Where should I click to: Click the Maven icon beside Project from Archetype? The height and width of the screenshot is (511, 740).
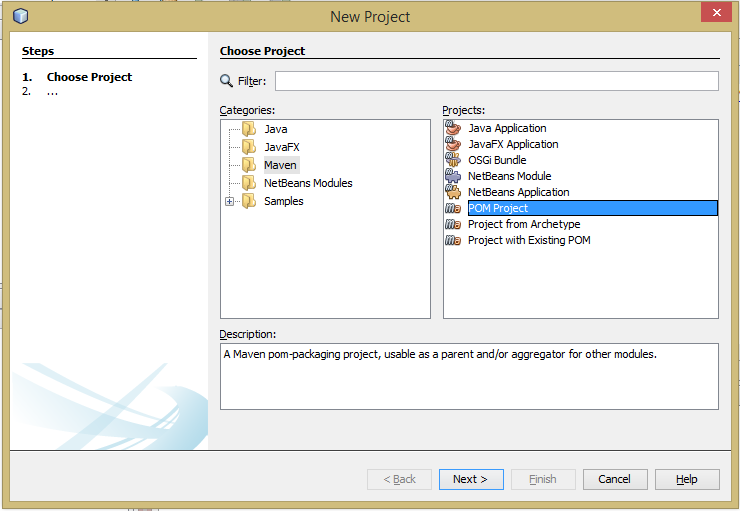[x=453, y=224]
